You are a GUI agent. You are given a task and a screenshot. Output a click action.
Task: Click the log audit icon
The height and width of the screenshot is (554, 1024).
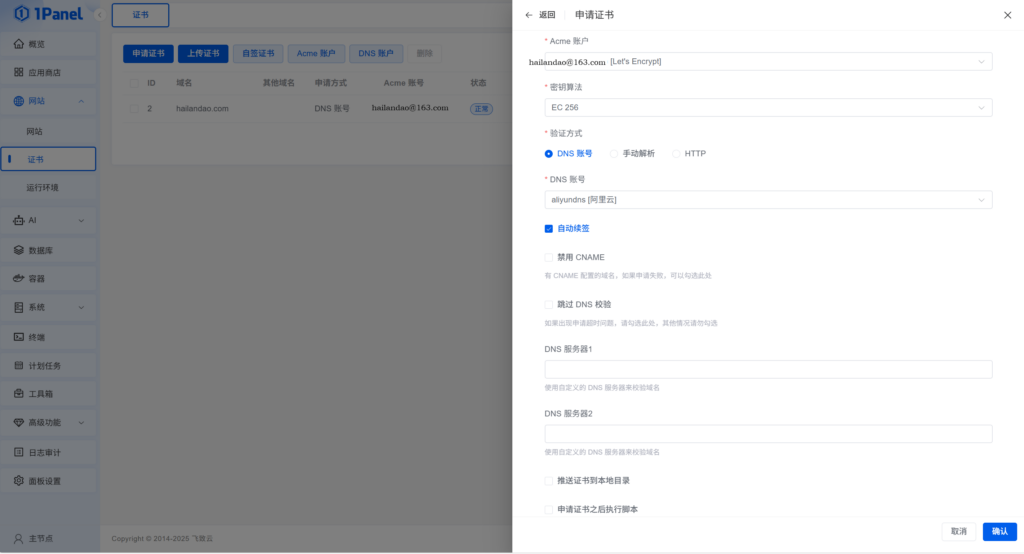pos(18,452)
